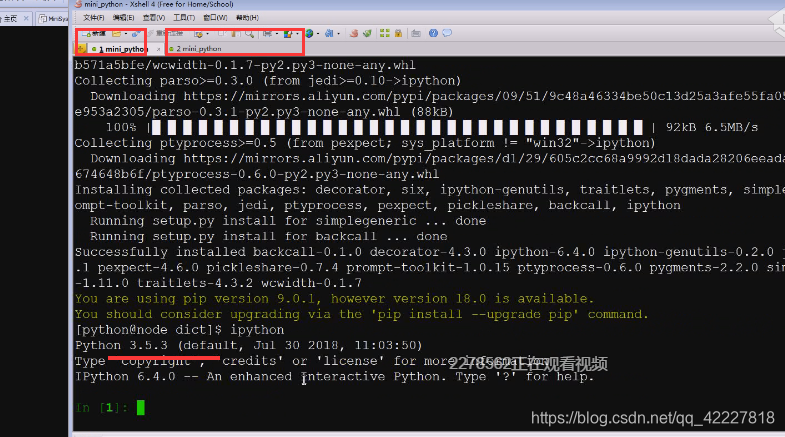Expand the Color Scheme dropdown arrow
Image resolution: width=785 pixels, height=437 pixels.
tap(297, 34)
